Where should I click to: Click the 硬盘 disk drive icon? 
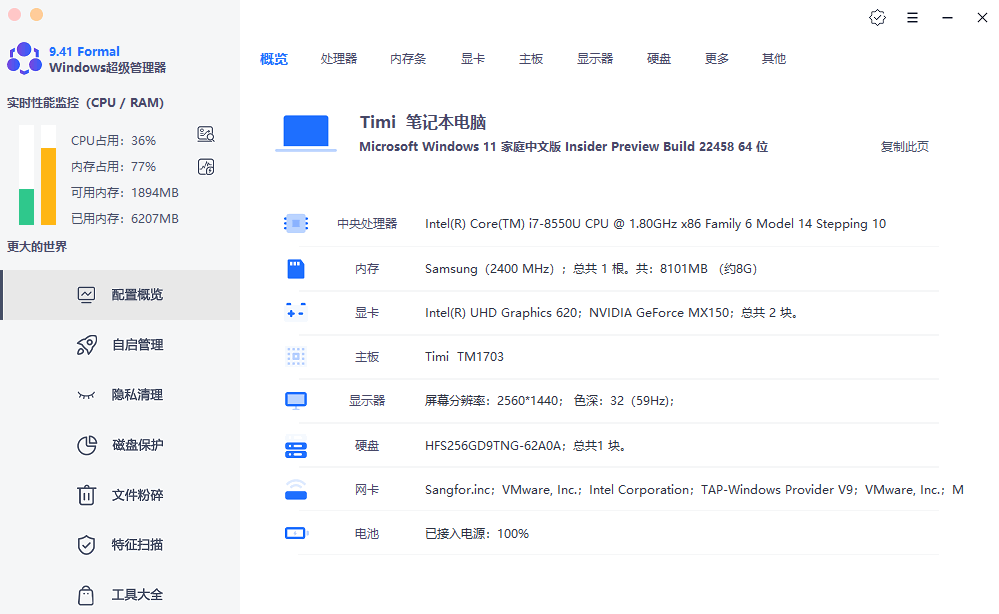(296, 446)
